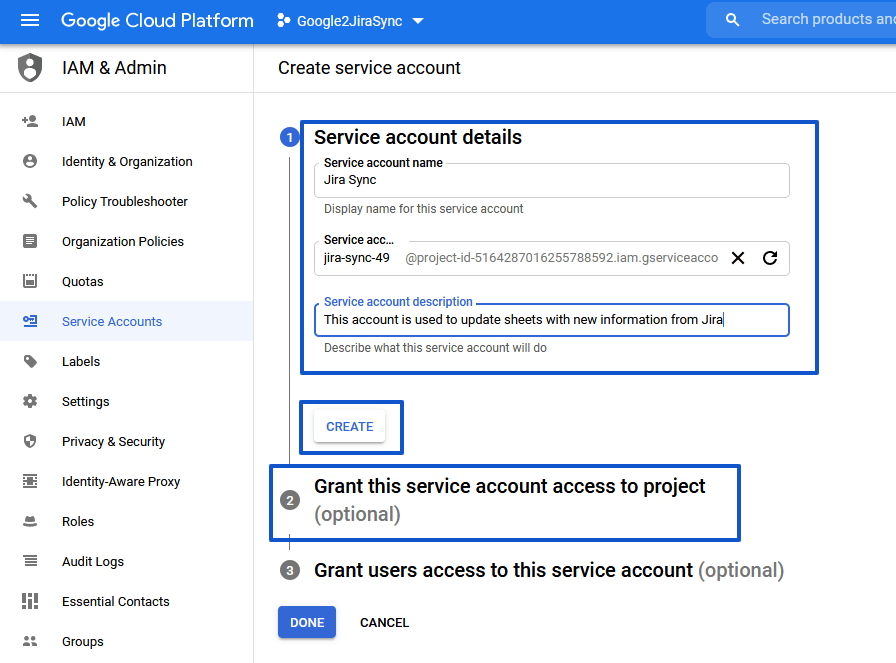Click the Labels tag icon

click(30, 361)
